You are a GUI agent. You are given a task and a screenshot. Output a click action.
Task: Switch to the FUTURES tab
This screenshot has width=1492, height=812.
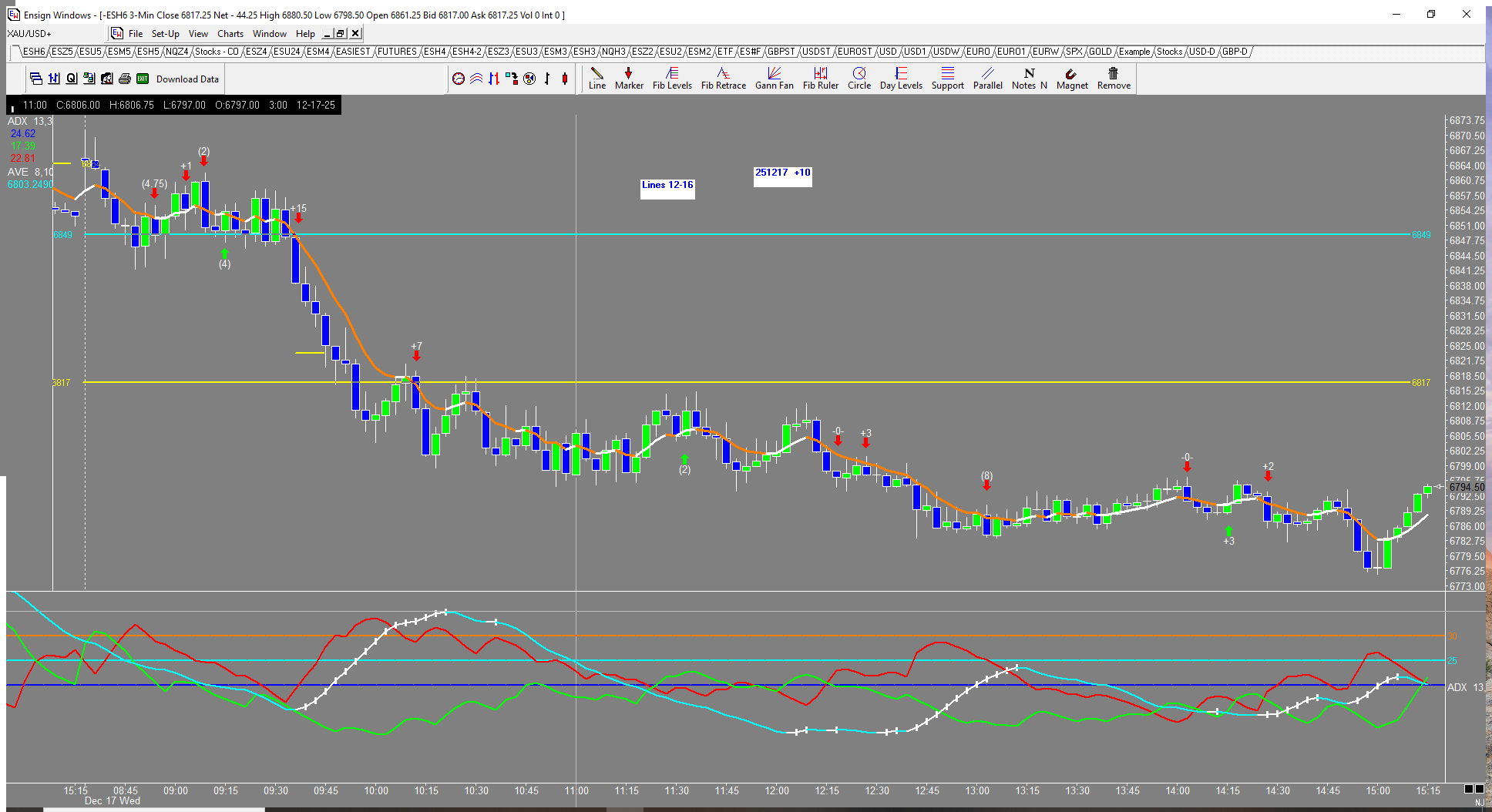[397, 52]
